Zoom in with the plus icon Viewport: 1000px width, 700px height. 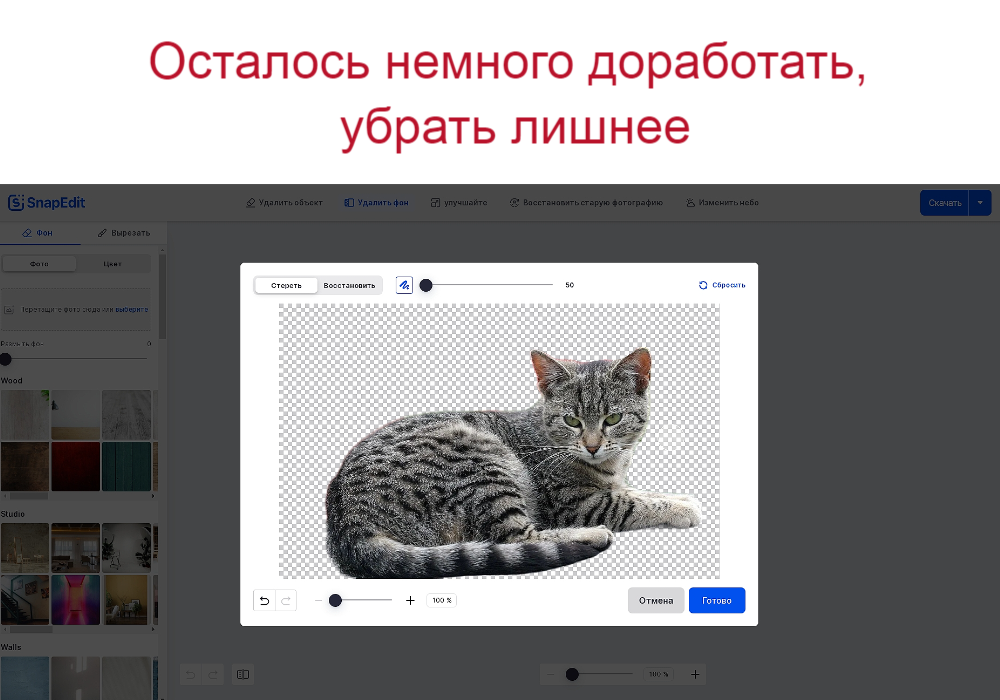pyautogui.click(x=410, y=600)
